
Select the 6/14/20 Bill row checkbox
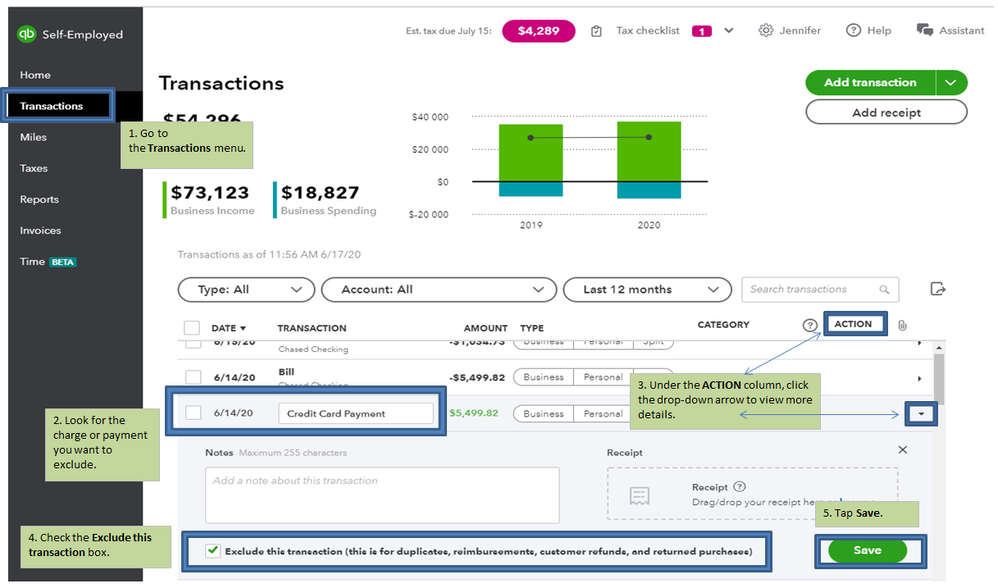[193, 377]
